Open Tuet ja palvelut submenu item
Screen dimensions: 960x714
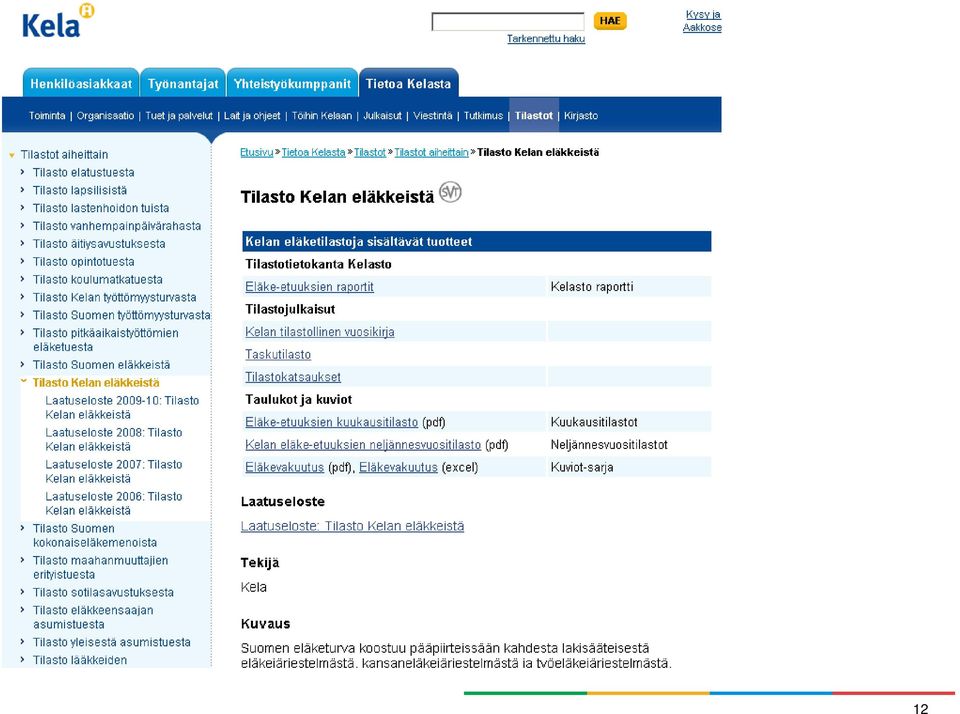pos(179,116)
